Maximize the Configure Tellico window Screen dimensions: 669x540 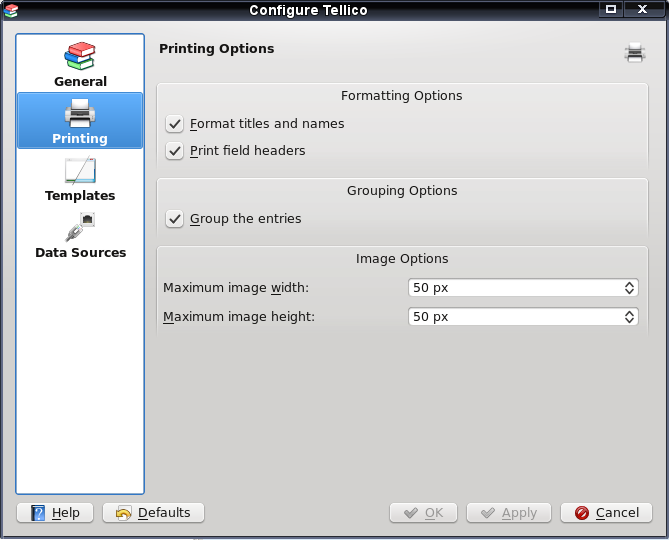pos(611,9)
